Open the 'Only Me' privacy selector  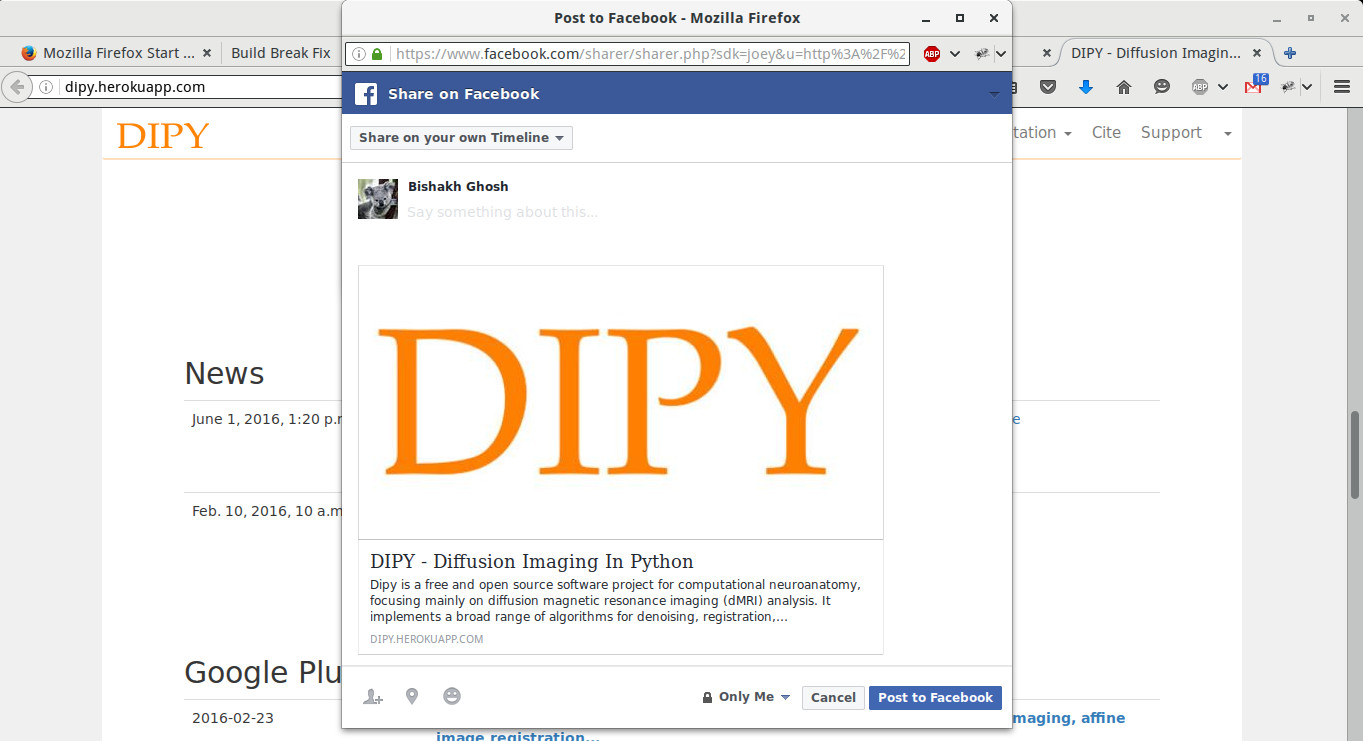[x=746, y=697]
